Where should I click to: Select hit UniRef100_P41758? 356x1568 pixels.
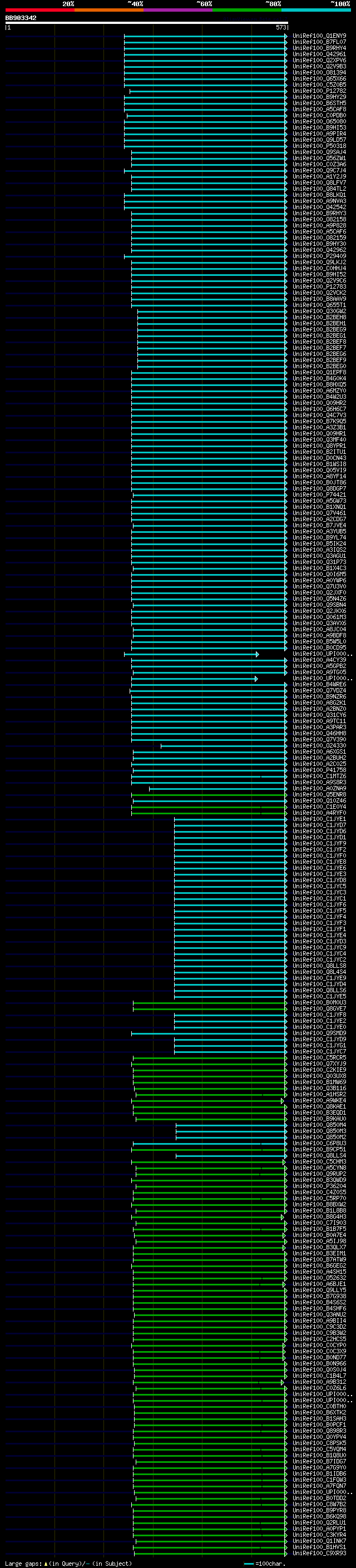pyautogui.click(x=319, y=770)
